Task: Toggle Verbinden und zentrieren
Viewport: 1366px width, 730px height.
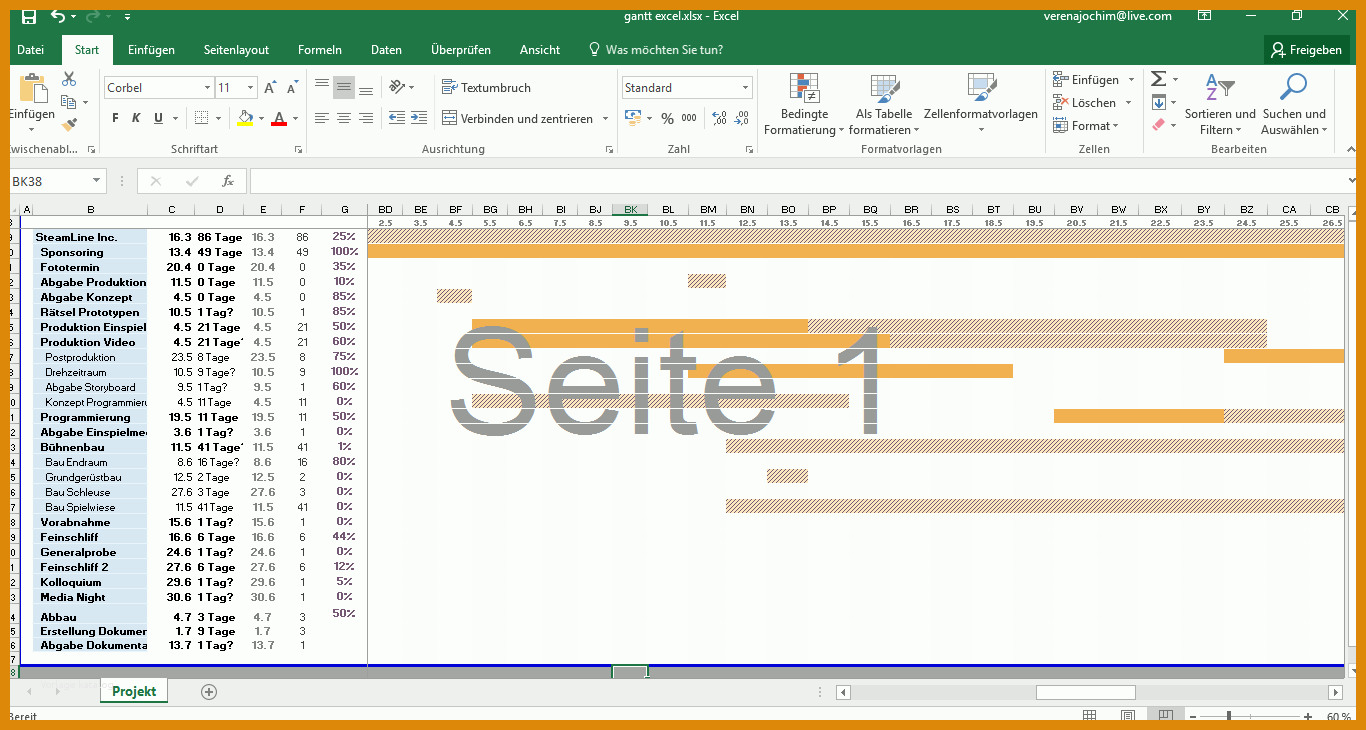Action: (x=517, y=118)
